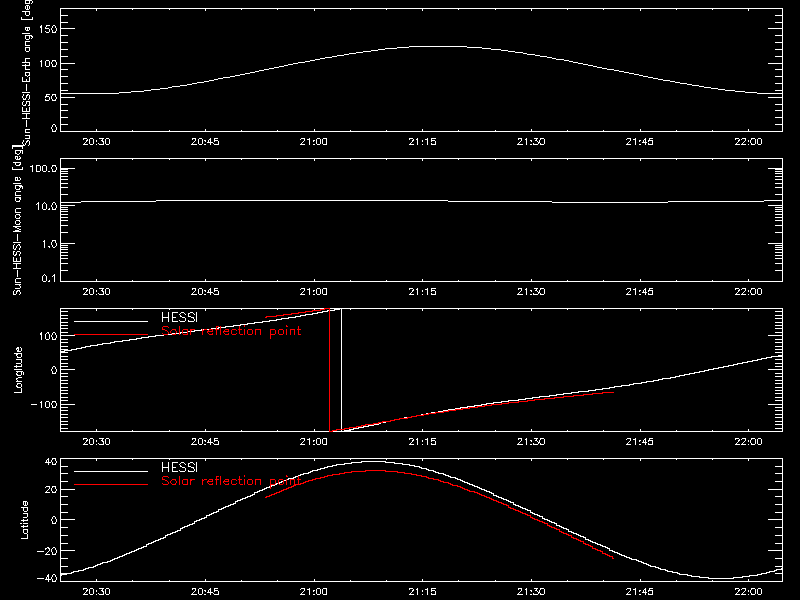800x600 pixels.
Task: Click the Sun-HESSI-Moon angle axis label
Action: coord(17,220)
